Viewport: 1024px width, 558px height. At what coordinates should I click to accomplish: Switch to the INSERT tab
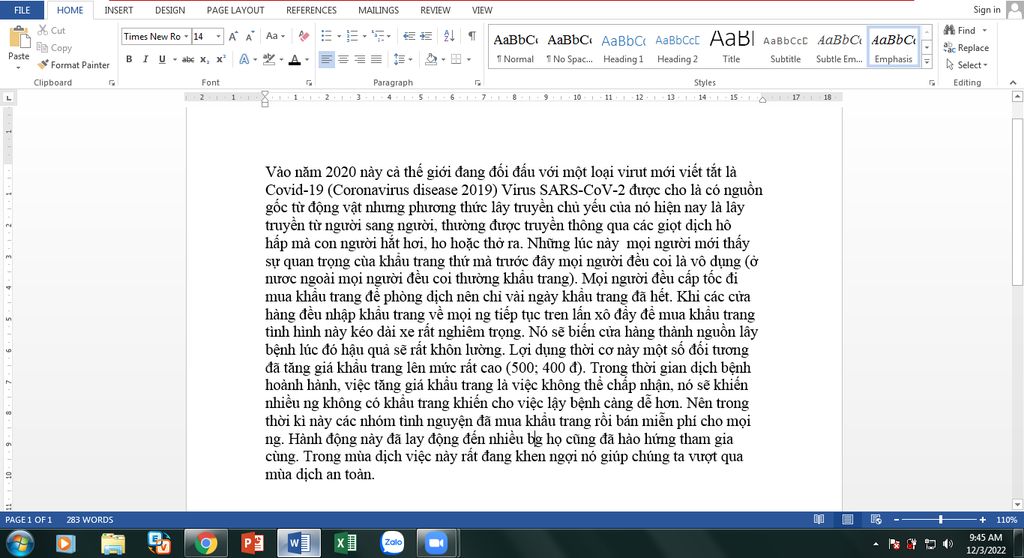[118, 10]
